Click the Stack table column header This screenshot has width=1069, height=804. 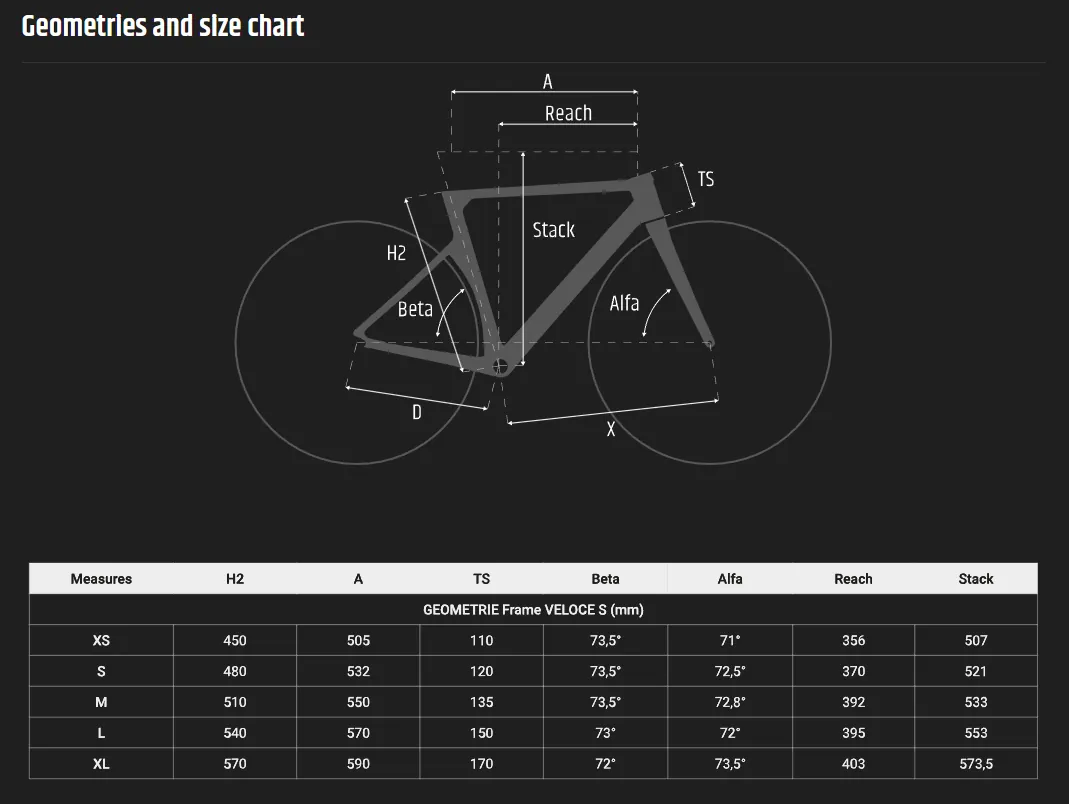click(976, 579)
